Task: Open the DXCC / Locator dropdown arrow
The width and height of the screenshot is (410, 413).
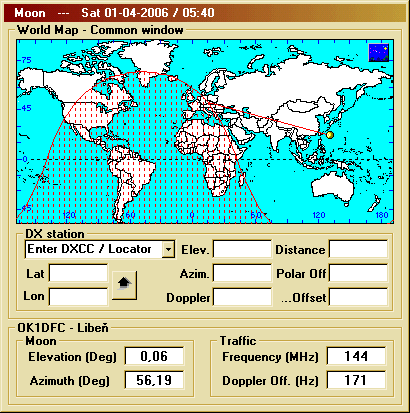Action: [168, 249]
